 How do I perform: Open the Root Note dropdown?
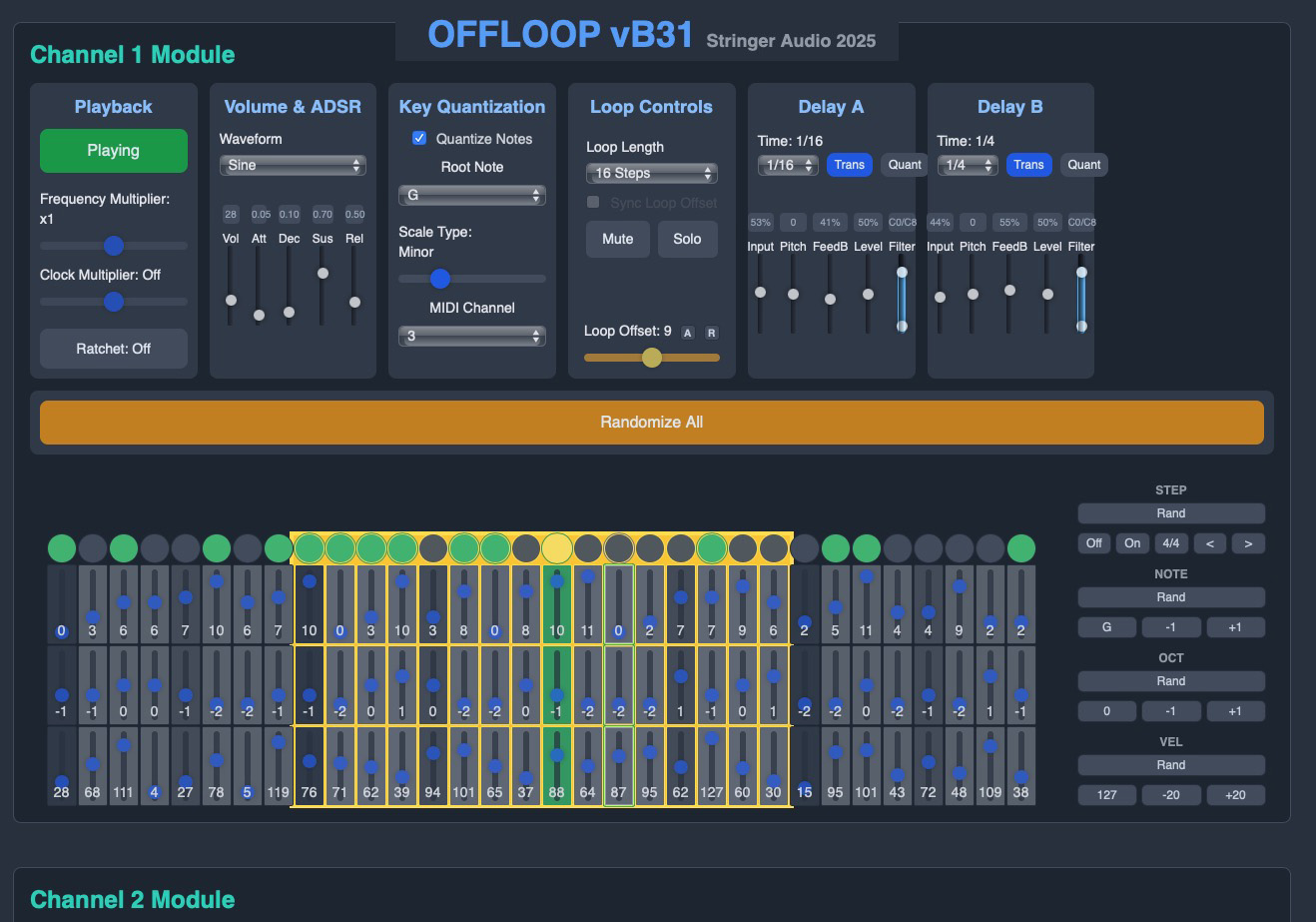[x=471, y=195]
